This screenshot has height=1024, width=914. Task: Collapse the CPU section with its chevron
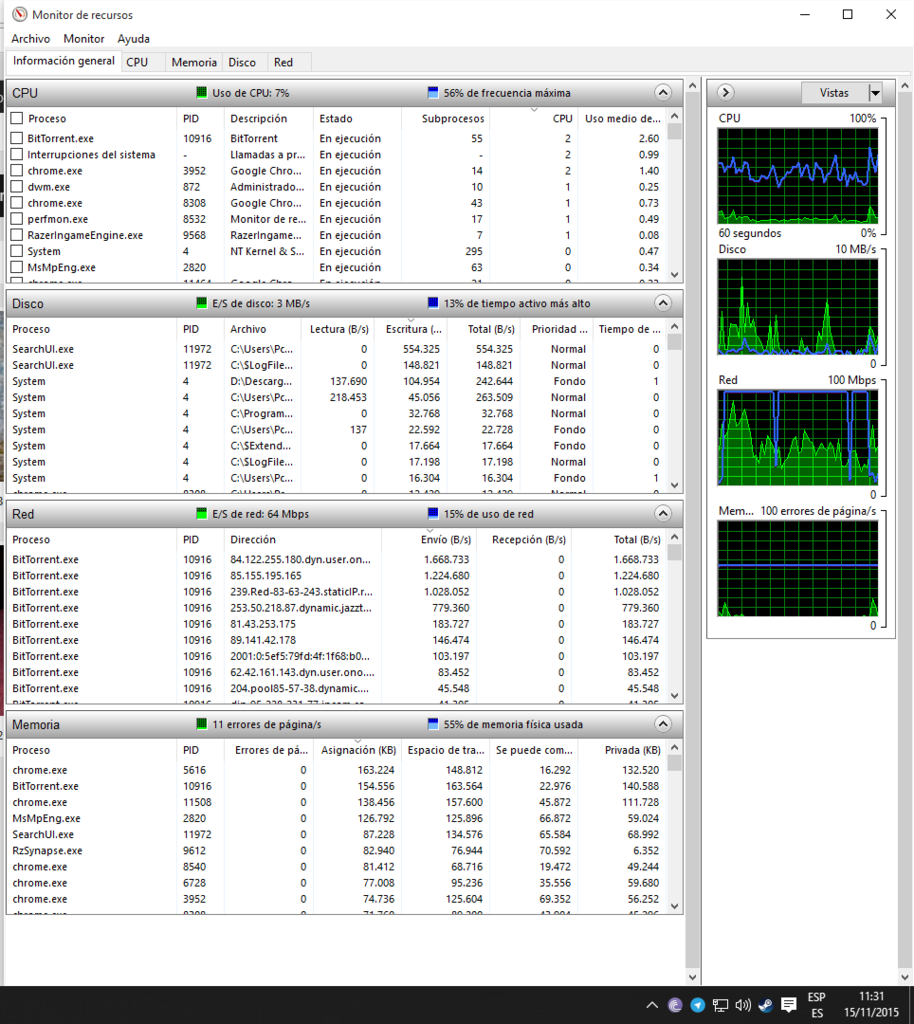(x=662, y=92)
